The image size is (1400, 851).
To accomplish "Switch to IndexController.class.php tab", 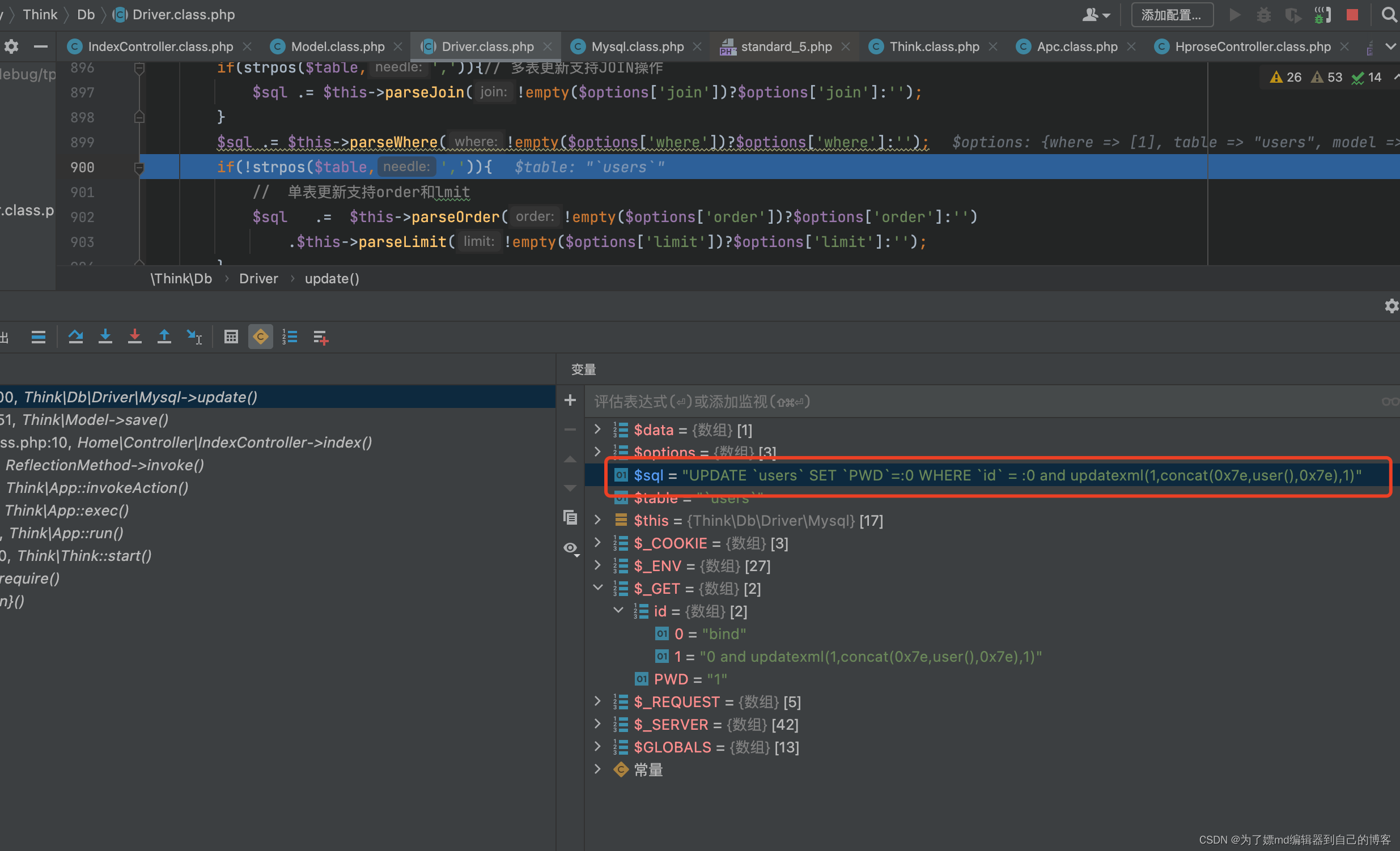I will click(x=160, y=46).
